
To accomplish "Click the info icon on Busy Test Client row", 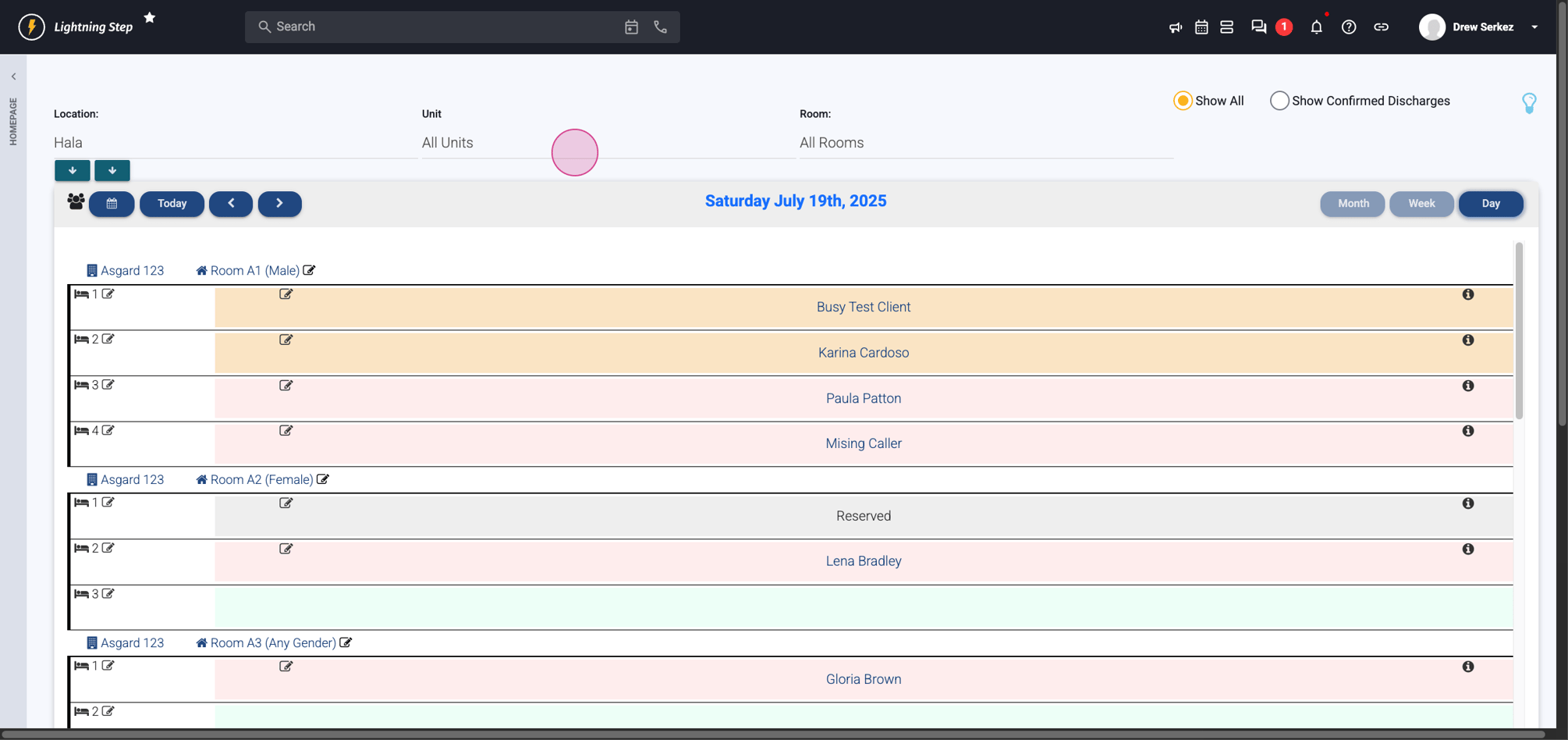I will [x=1468, y=294].
